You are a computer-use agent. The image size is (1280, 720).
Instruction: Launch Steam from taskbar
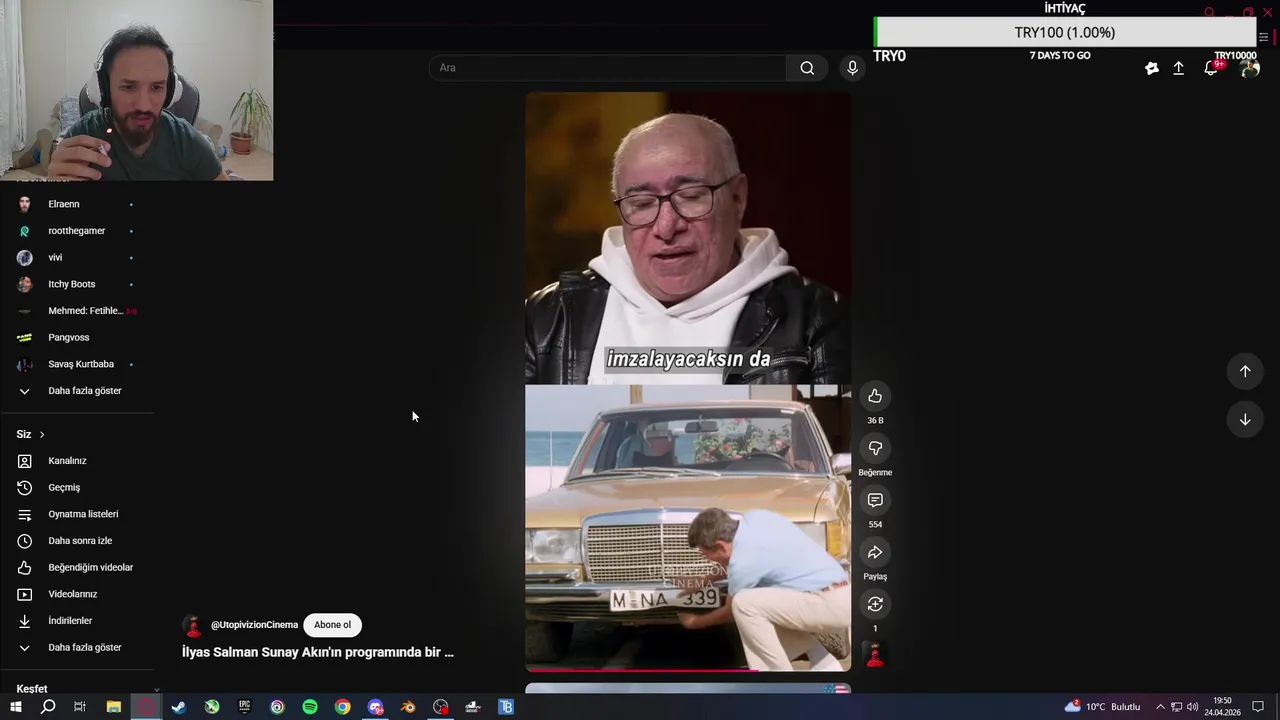click(x=179, y=707)
